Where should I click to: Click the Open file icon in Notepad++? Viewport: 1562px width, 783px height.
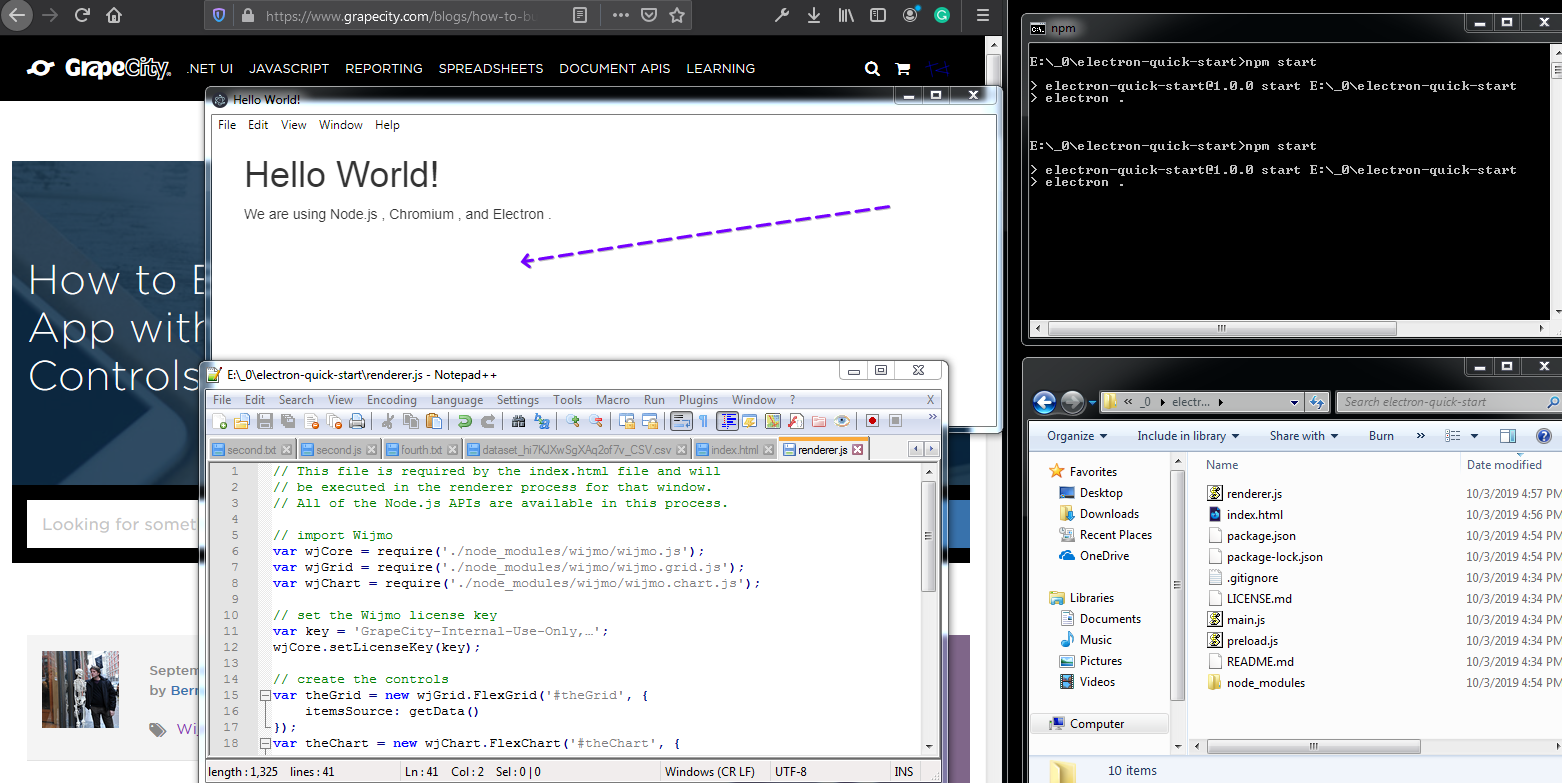pyautogui.click(x=242, y=421)
